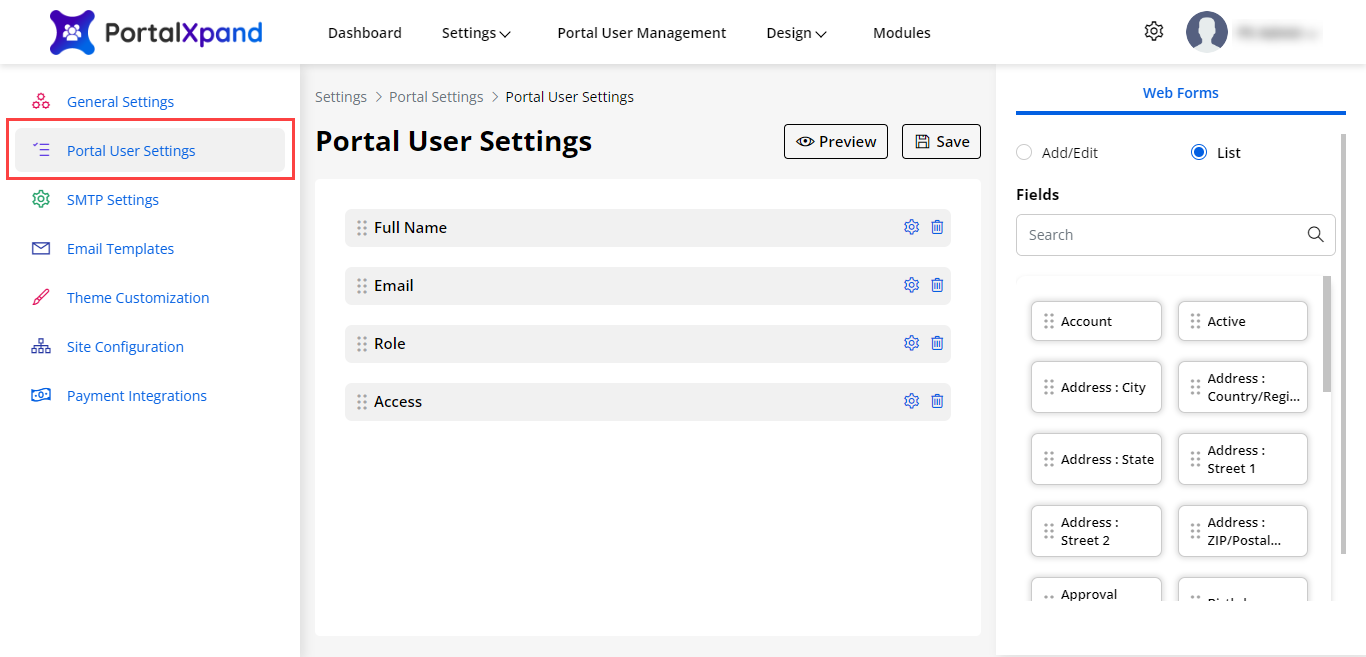Click drag handle of Full Name row
The width and height of the screenshot is (1366, 657).
point(362,228)
